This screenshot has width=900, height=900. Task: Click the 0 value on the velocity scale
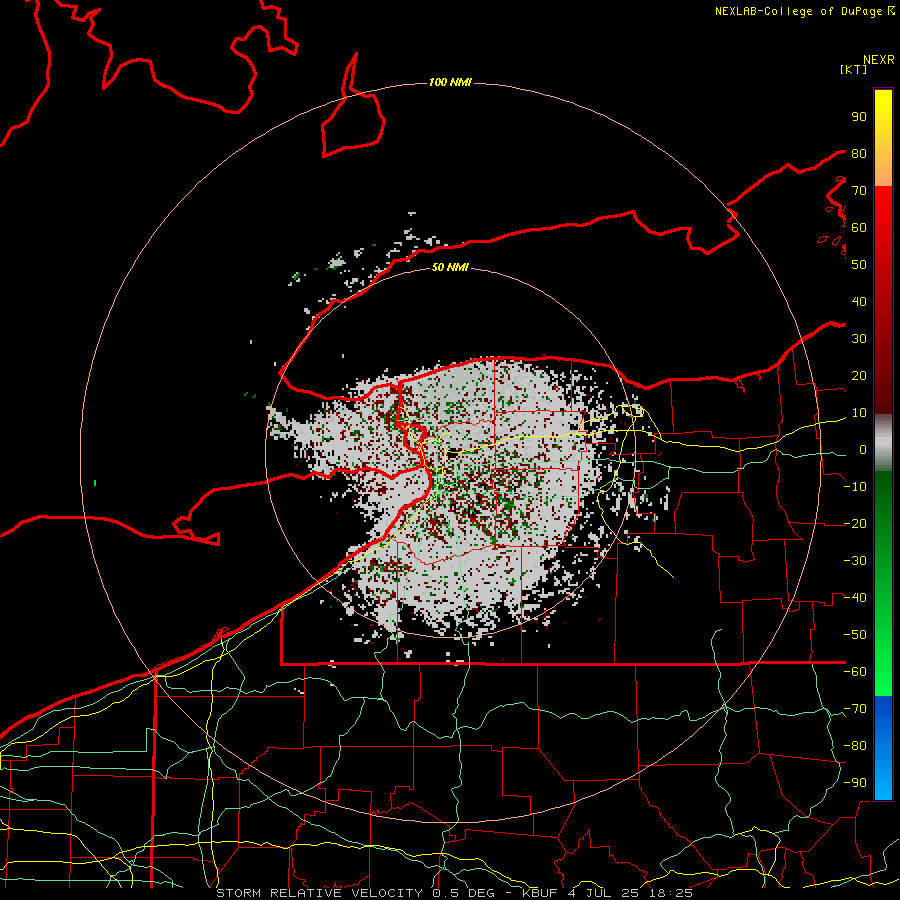point(863,450)
